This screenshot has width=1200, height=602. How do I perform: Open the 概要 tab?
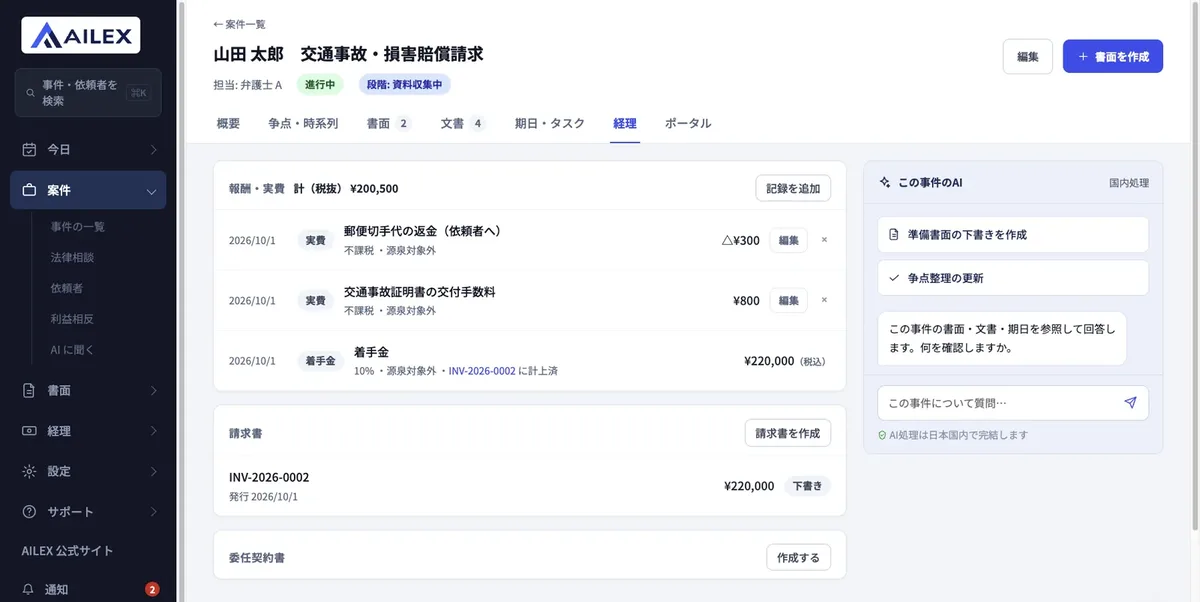pos(228,124)
